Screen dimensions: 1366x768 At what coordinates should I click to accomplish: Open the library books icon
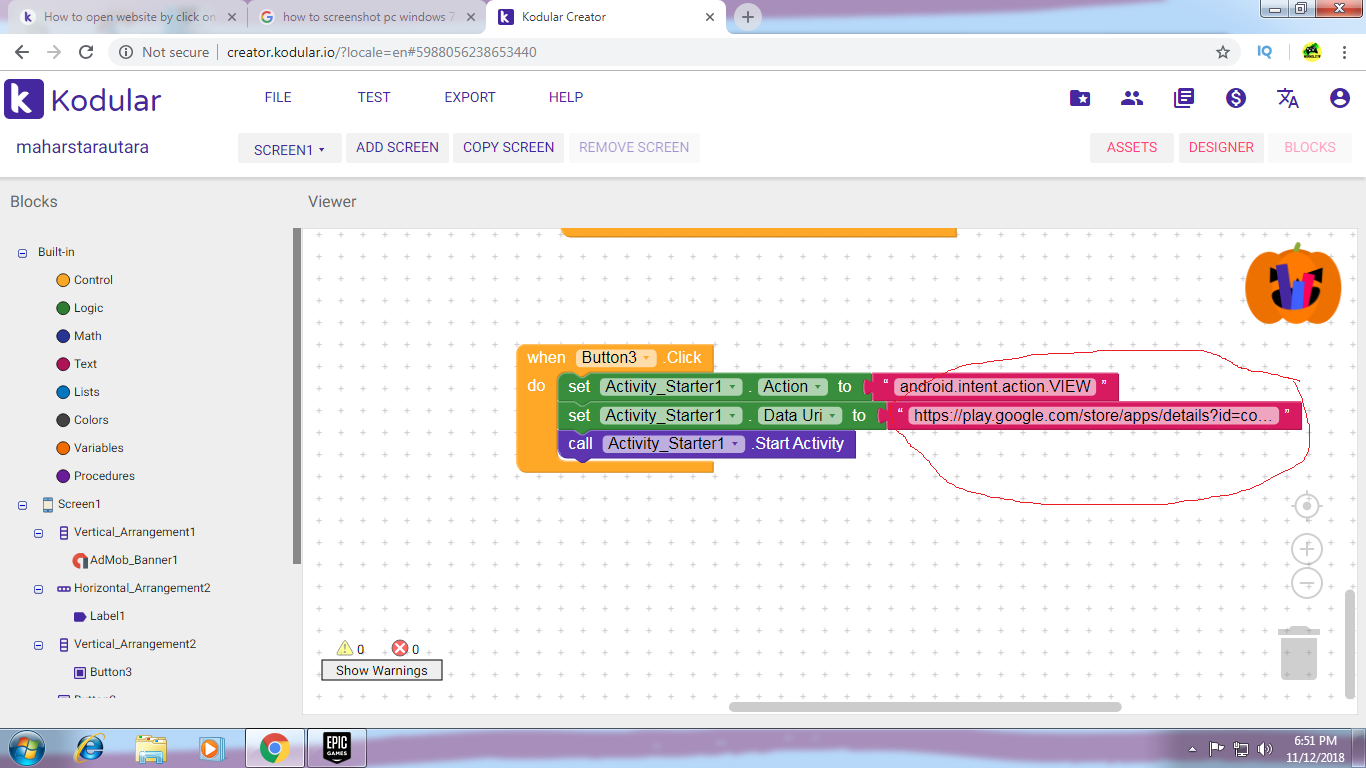[x=1184, y=98]
